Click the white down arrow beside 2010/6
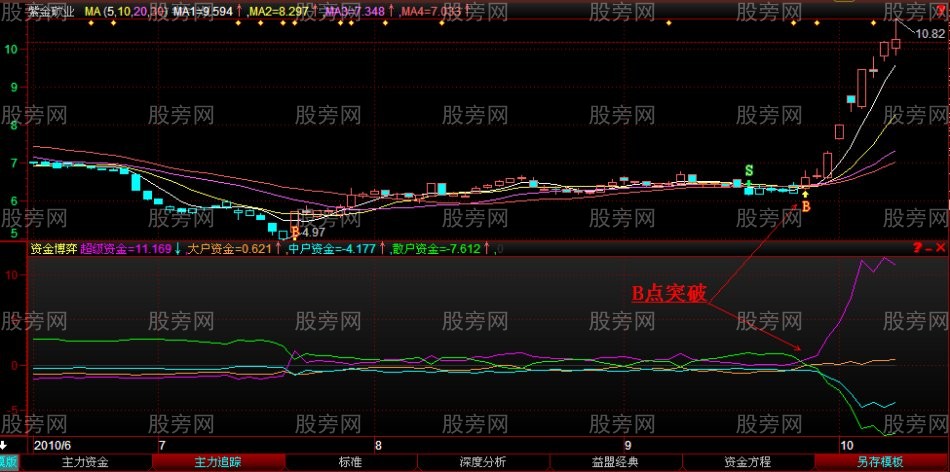The image size is (950, 472). pyautogui.click(x=4, y=445)
